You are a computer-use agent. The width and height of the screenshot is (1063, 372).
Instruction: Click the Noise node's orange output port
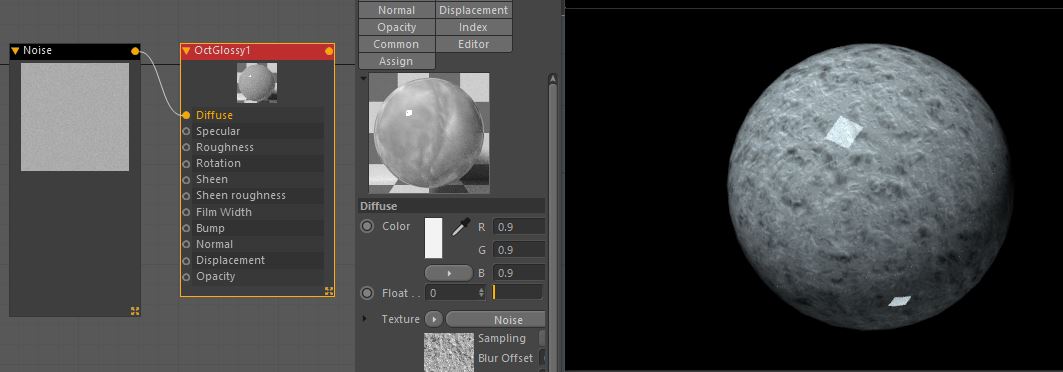135,51
